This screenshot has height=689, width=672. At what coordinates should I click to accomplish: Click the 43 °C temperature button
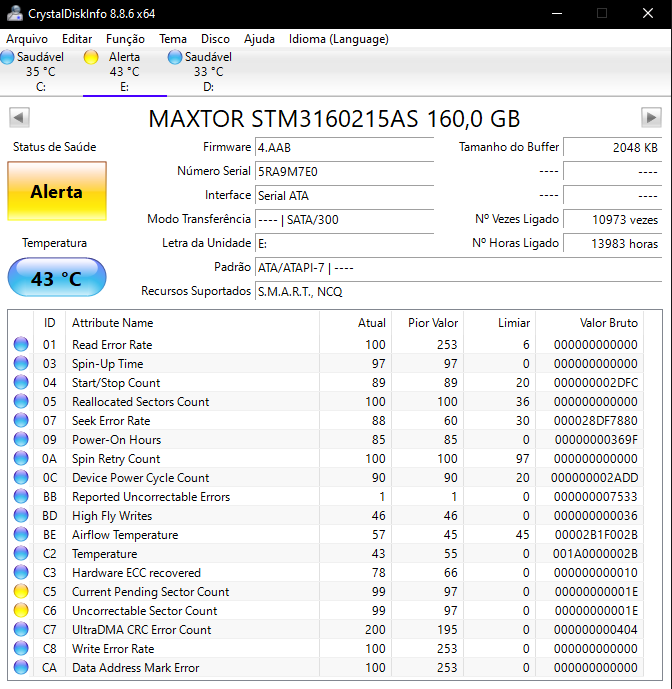click(57, 278)
